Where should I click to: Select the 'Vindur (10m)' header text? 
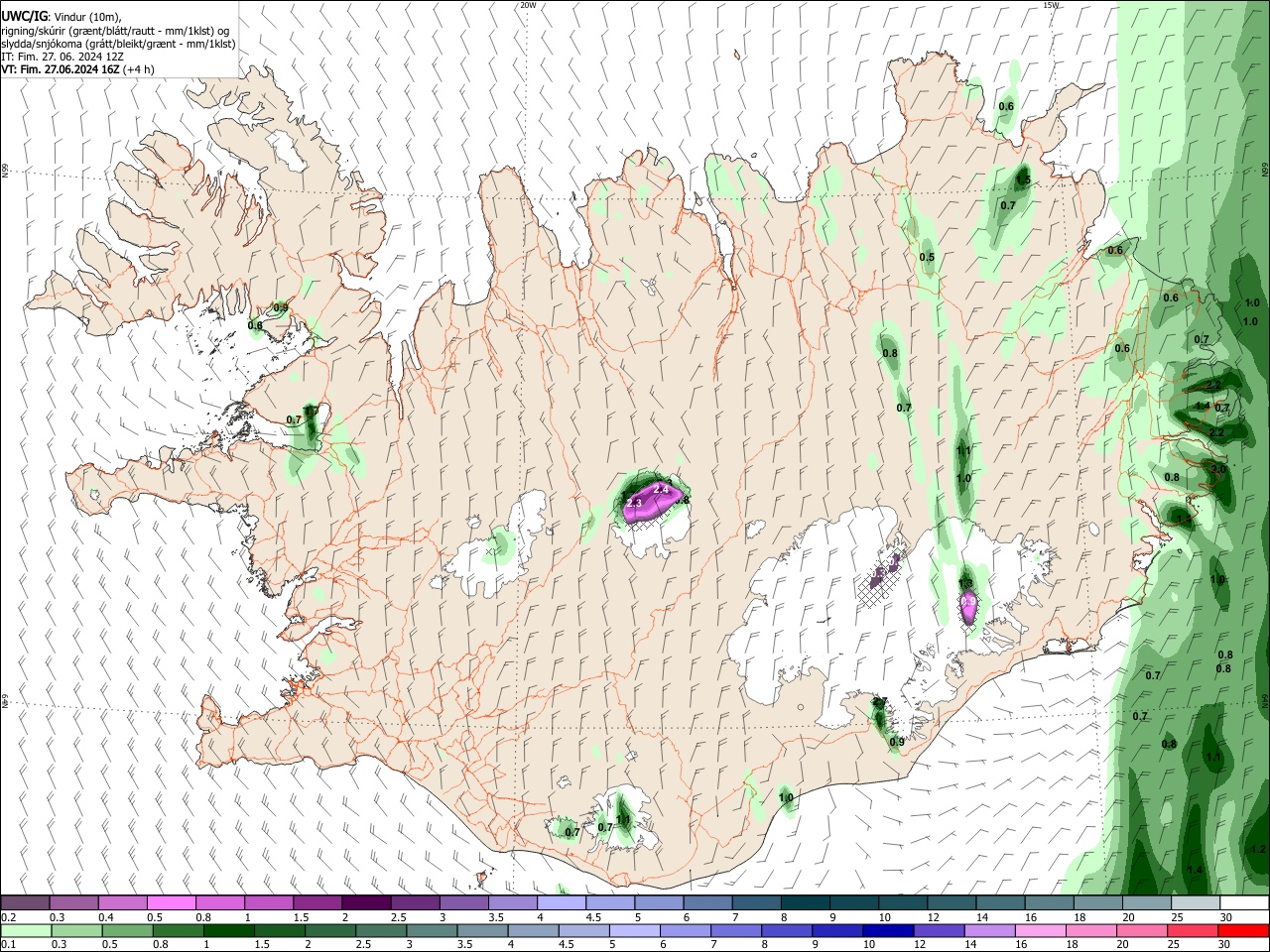pyautogui.click(x=87, y=16)
